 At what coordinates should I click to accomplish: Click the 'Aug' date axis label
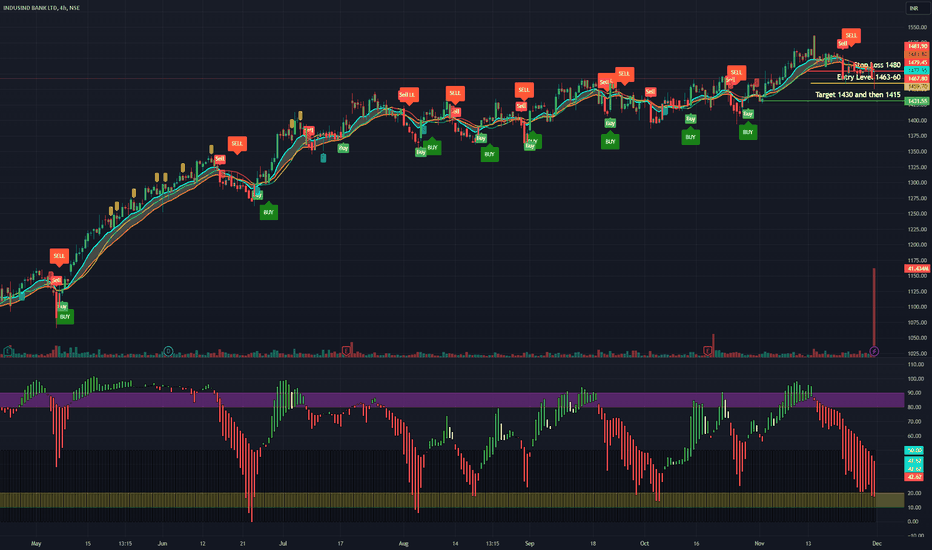(x=404, y=543)
